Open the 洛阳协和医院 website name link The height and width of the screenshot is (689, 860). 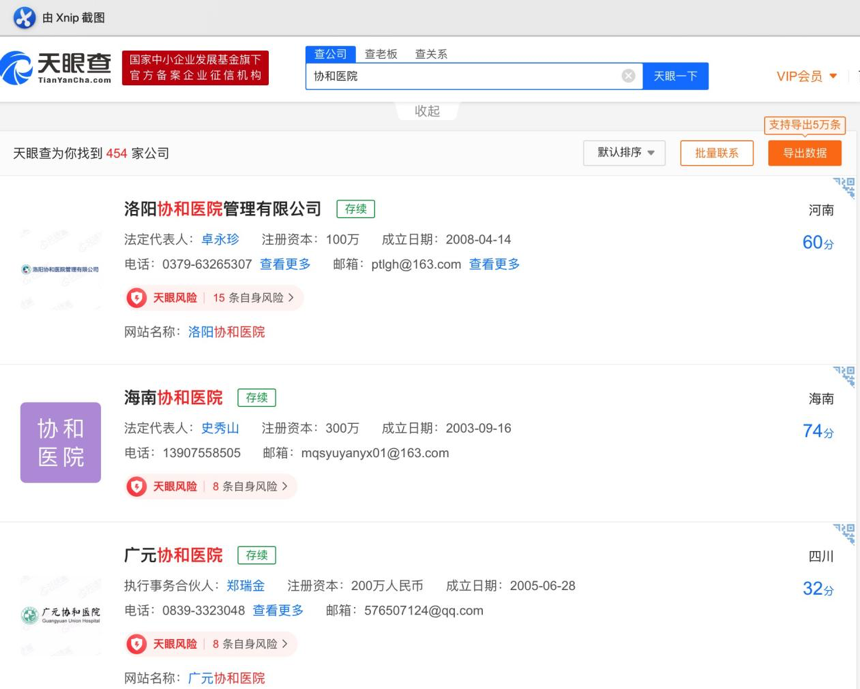click(227, 332)
